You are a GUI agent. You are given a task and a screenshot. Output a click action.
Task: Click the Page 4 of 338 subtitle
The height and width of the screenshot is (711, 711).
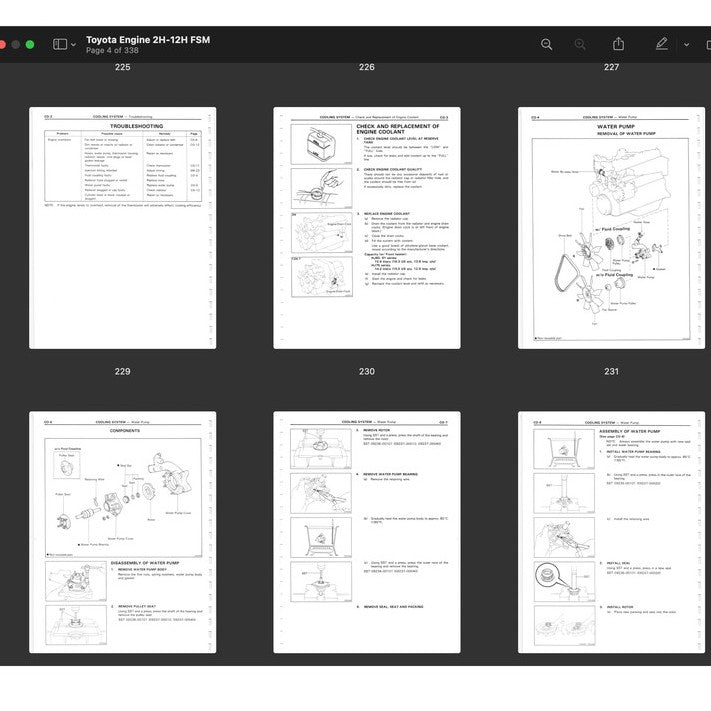click(112, 50)
